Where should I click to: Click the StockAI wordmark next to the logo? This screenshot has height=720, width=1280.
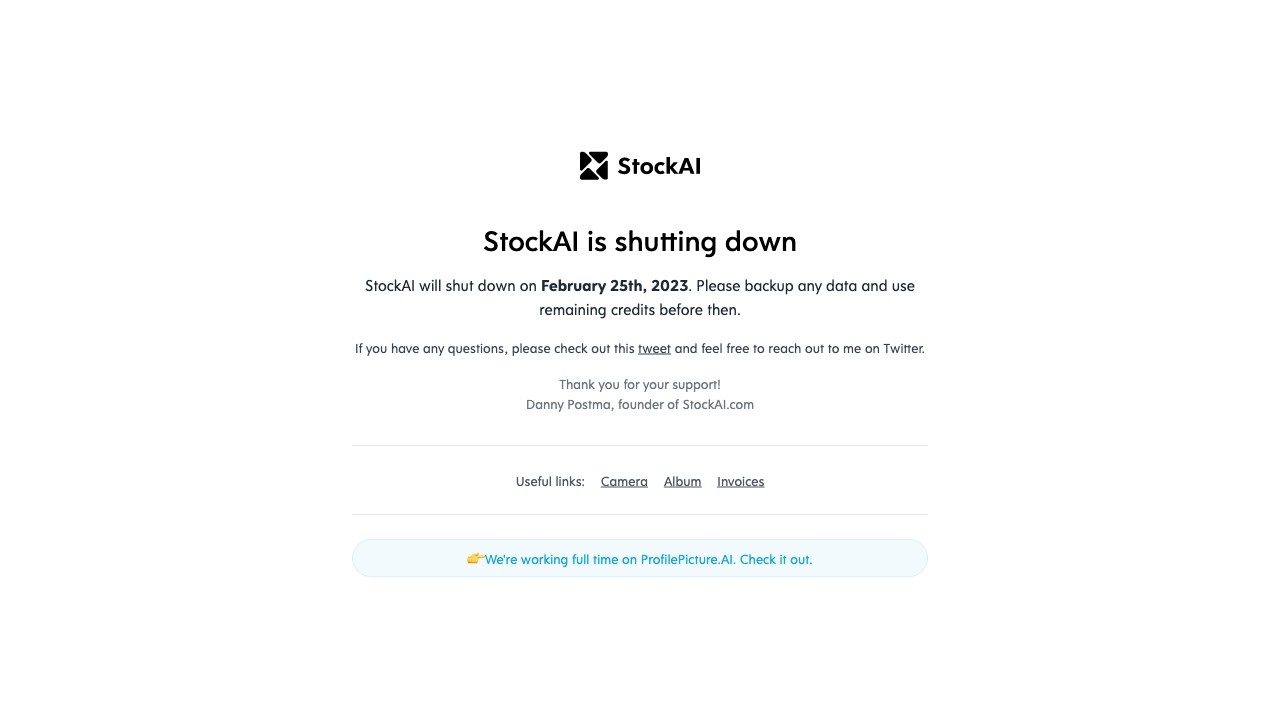click(660, 166)
